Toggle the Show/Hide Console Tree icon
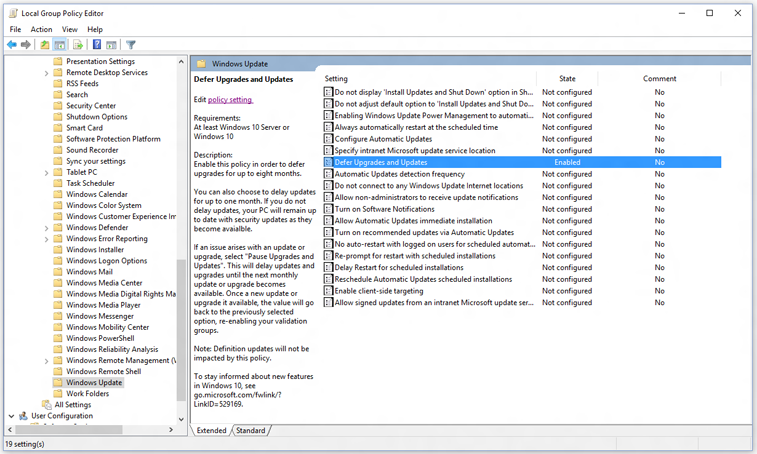757x454 pixels. pos(61,45)
